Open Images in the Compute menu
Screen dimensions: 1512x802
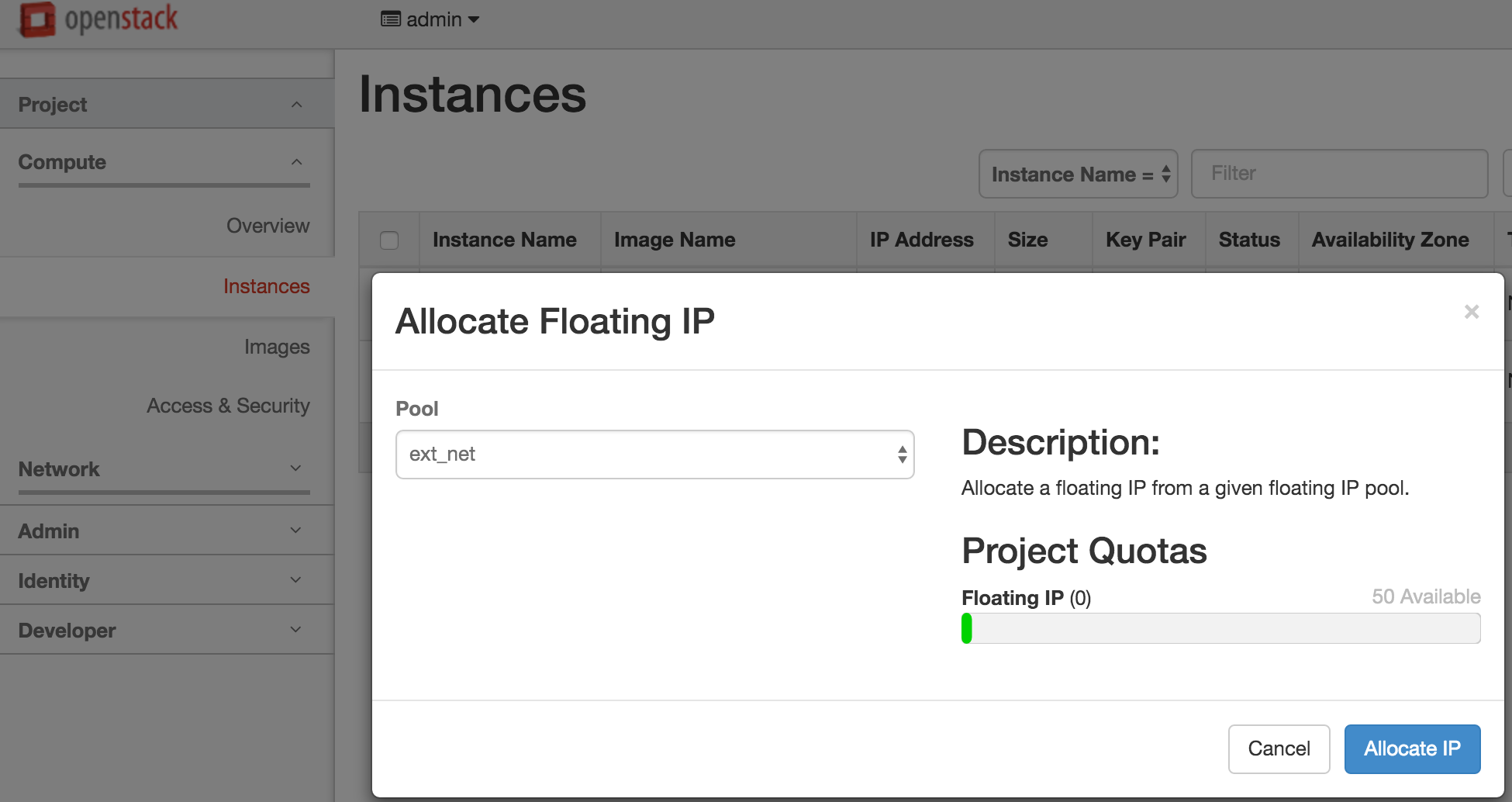point(277,347)
